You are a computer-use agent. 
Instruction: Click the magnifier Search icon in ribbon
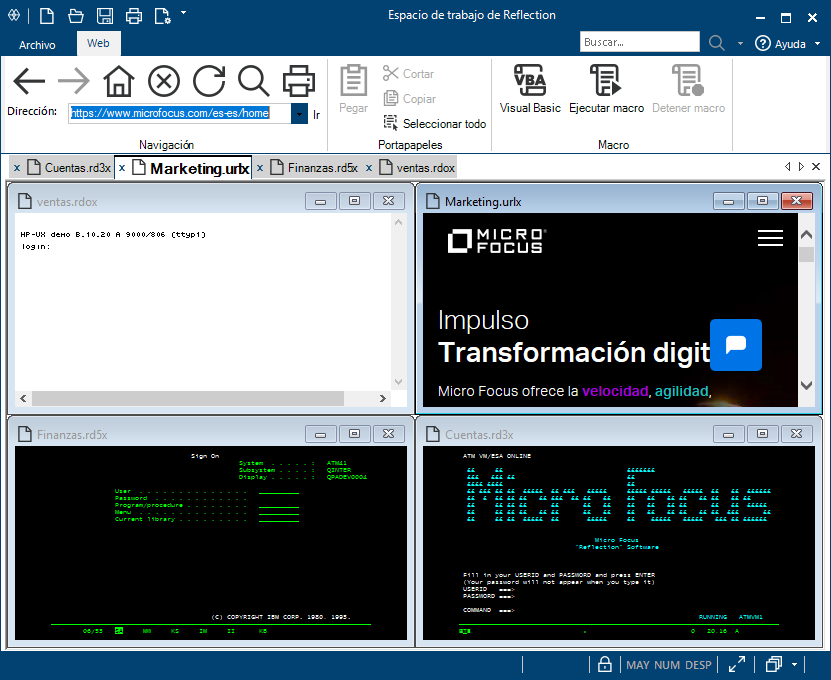pyautogui.click(x=253, y=81)
